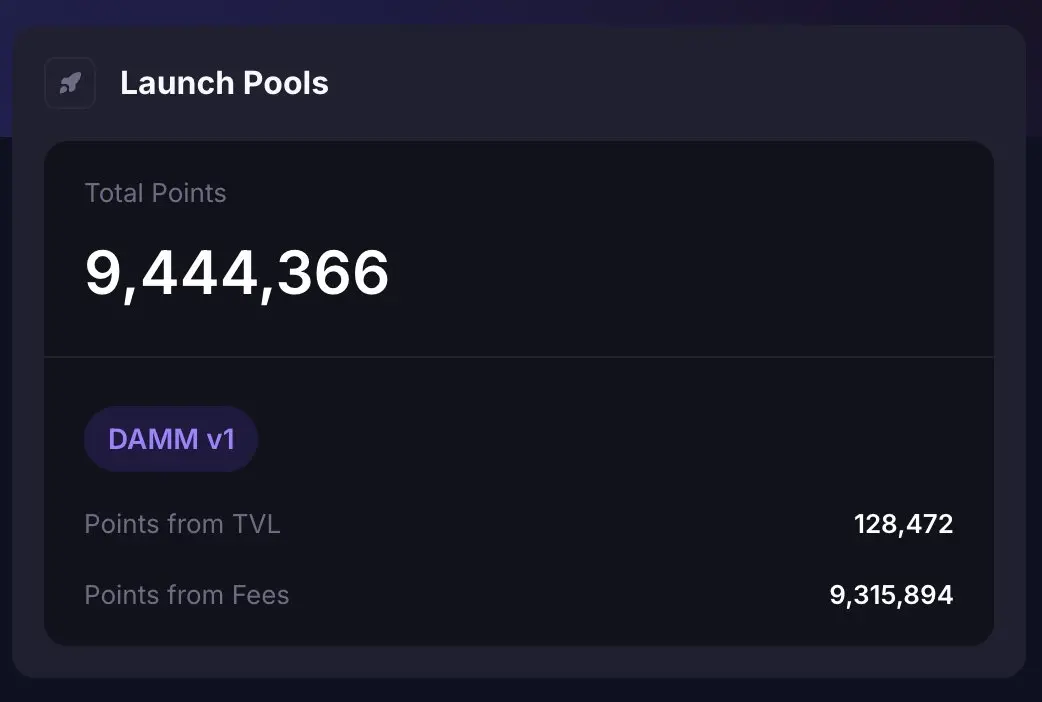Click the rocket icon beside Launch Pools
This screenshot has width=1042, height=702.
(70, 83)
